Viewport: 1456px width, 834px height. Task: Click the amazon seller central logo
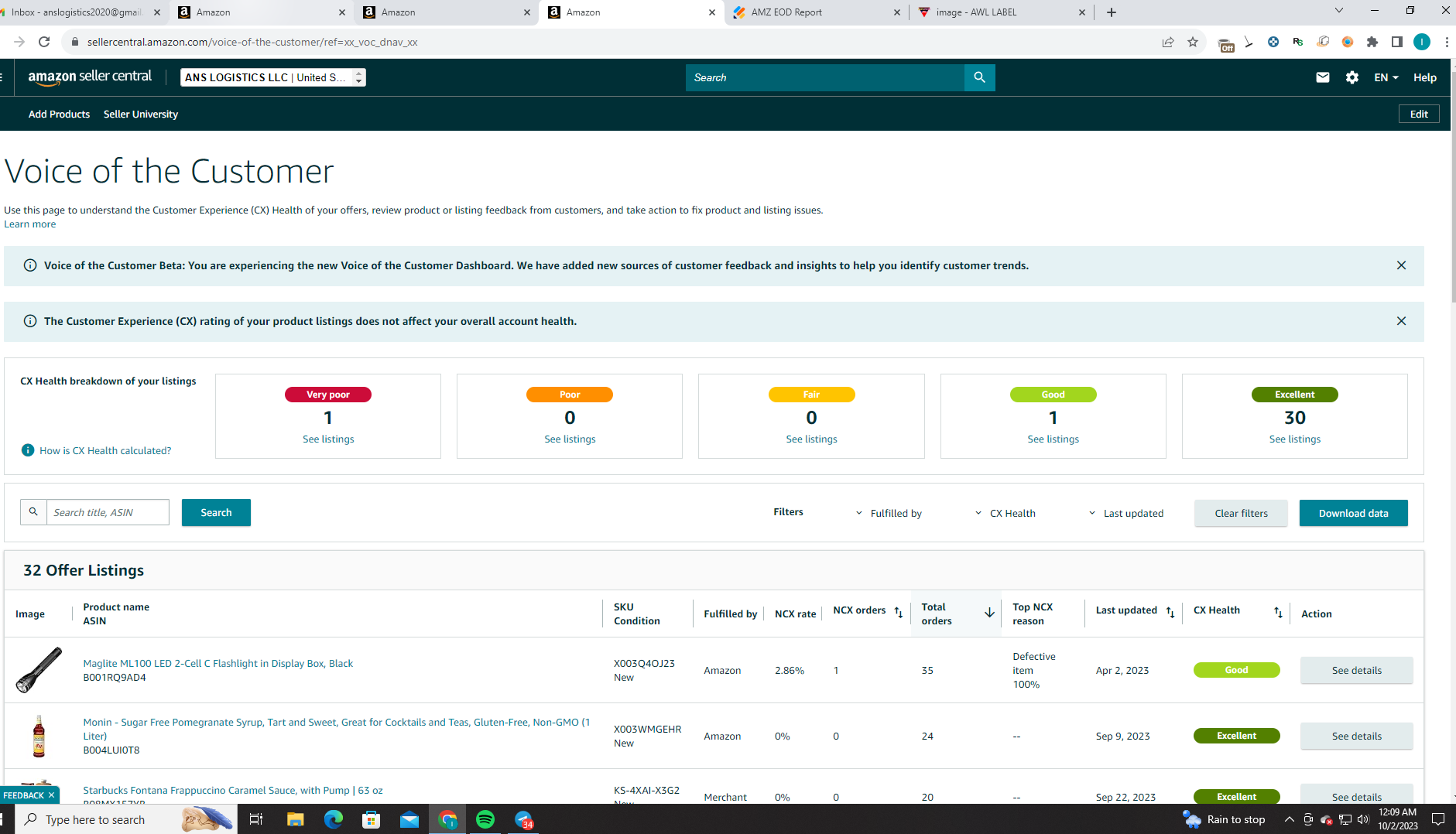click(90, 77)
